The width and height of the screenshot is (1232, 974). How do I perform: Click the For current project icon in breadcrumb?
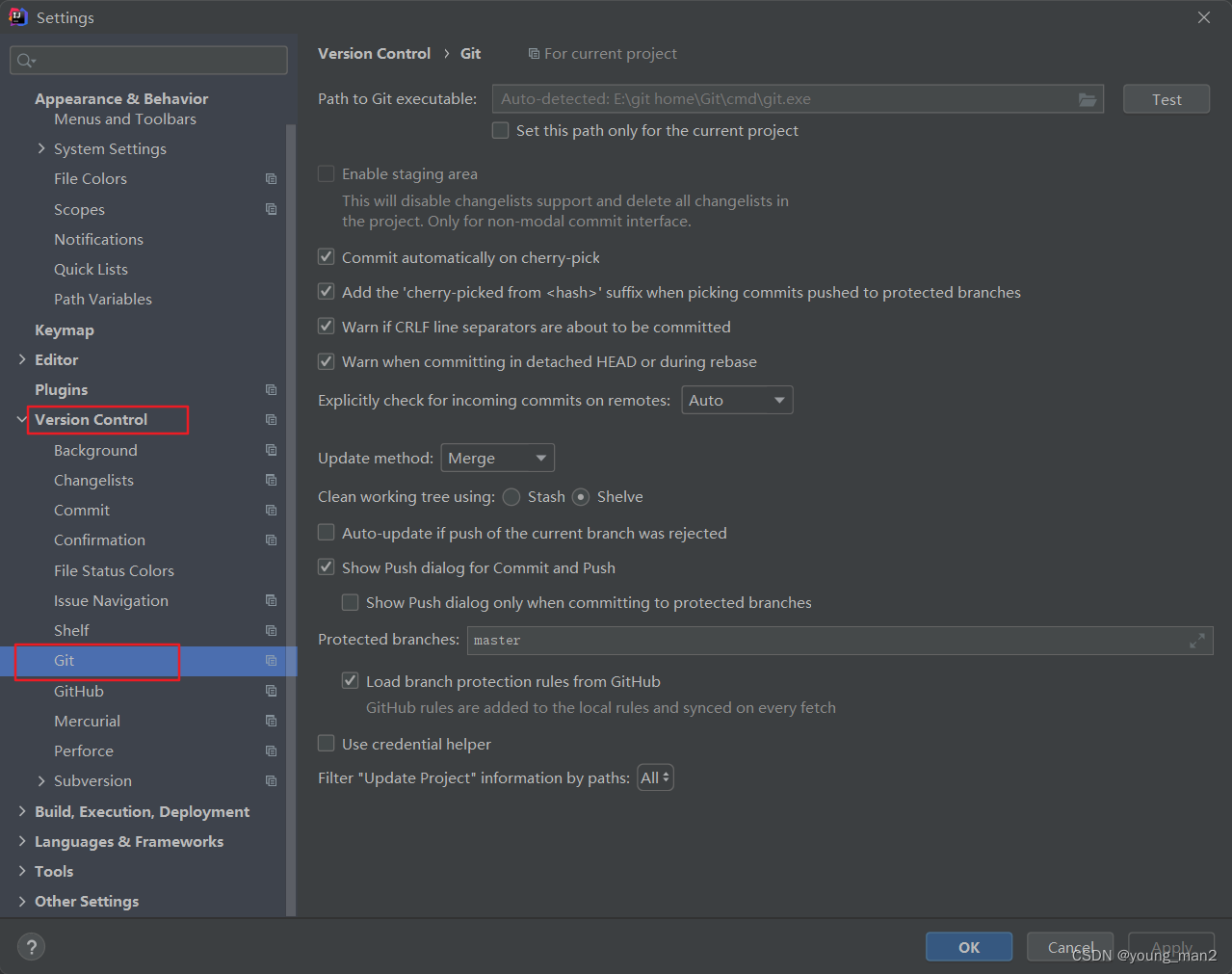coord(534,54)
